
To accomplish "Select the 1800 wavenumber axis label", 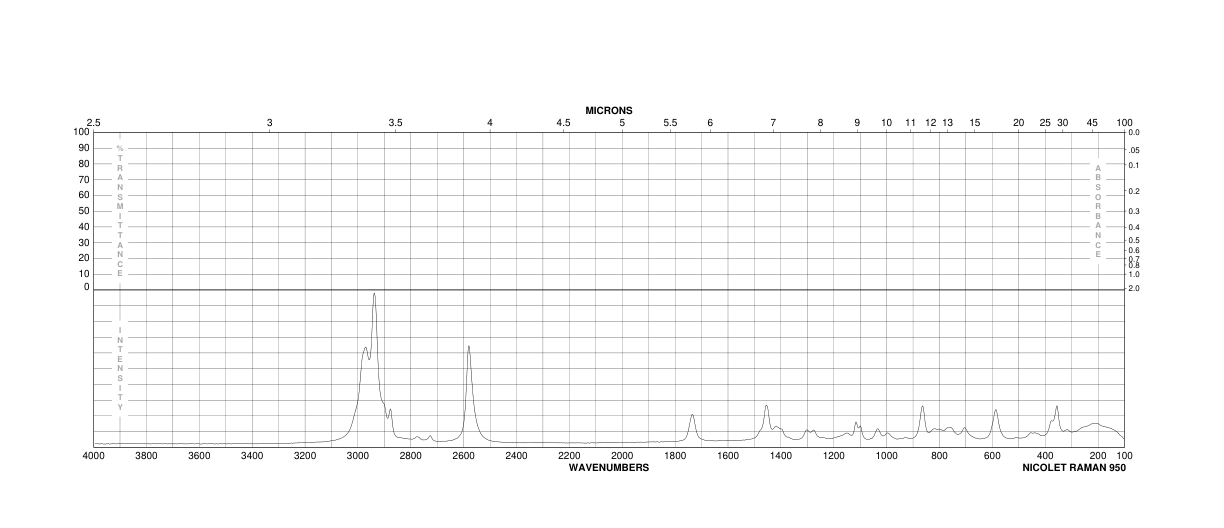I will click(675, 456).
